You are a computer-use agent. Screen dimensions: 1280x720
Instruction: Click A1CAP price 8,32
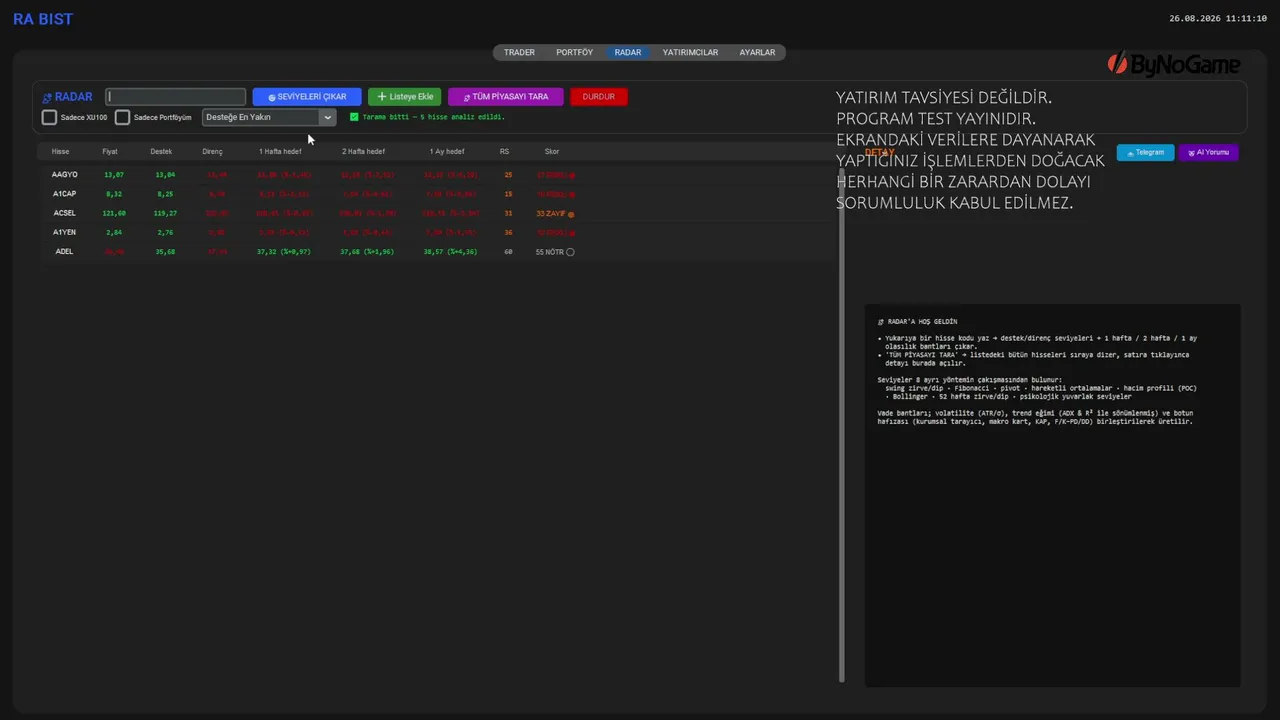pyautogui.click(x=114, y=194)
